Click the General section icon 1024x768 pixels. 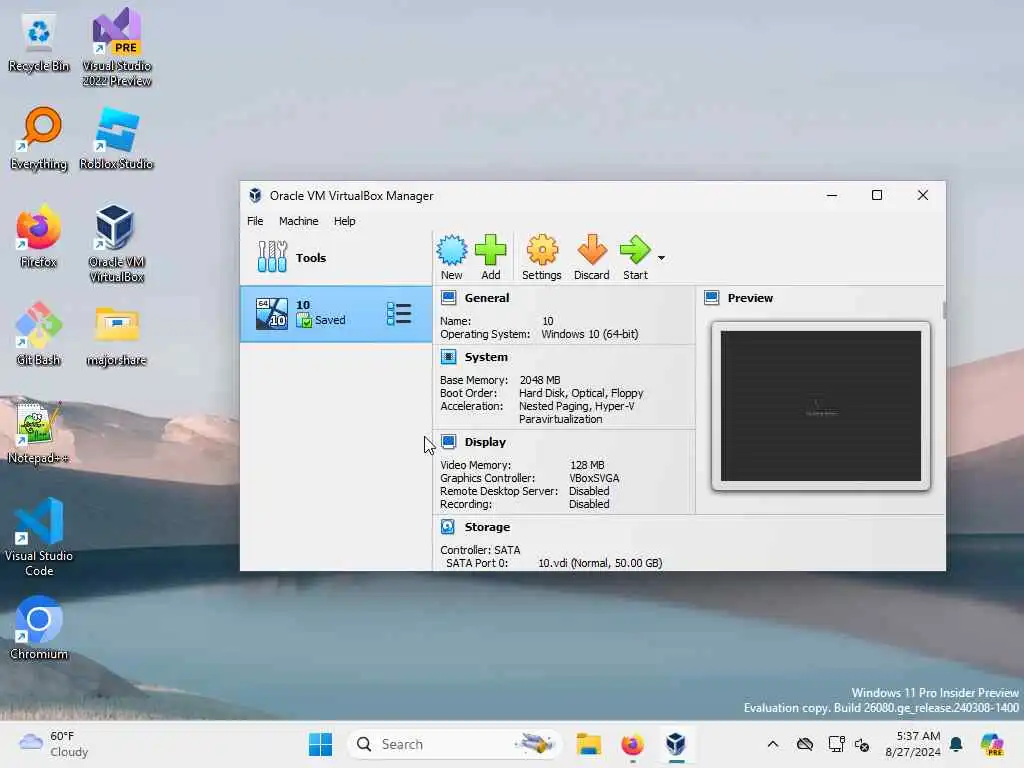pos(448,298)
